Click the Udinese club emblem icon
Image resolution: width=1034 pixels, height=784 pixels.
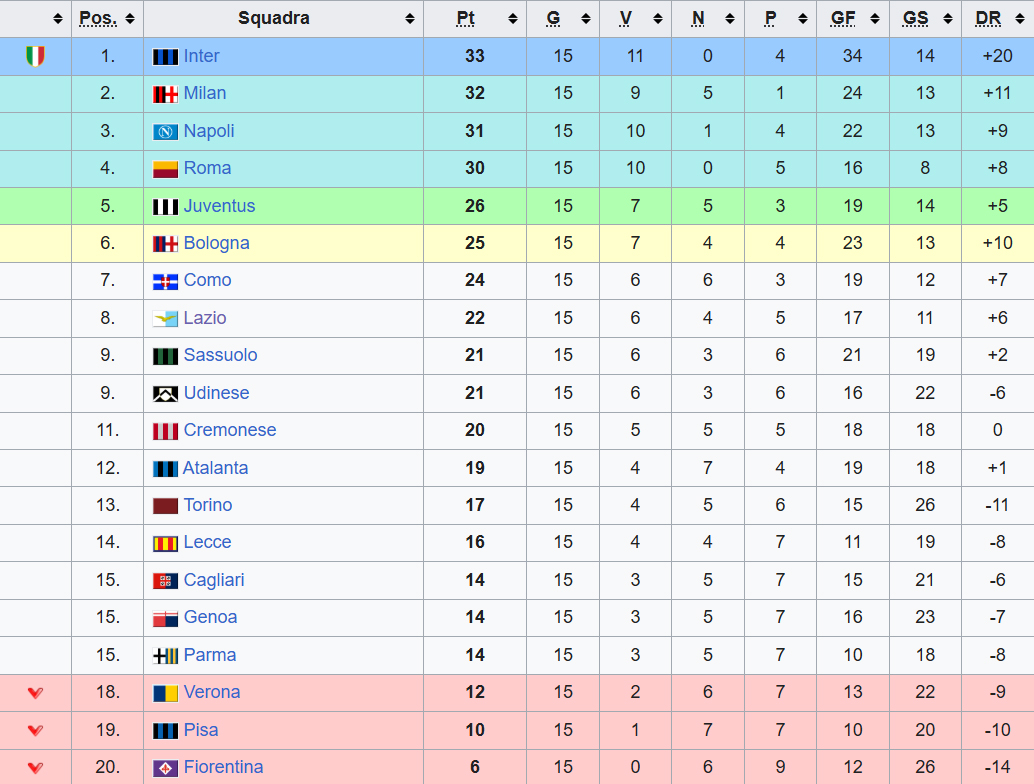click(x=165, y=394)
